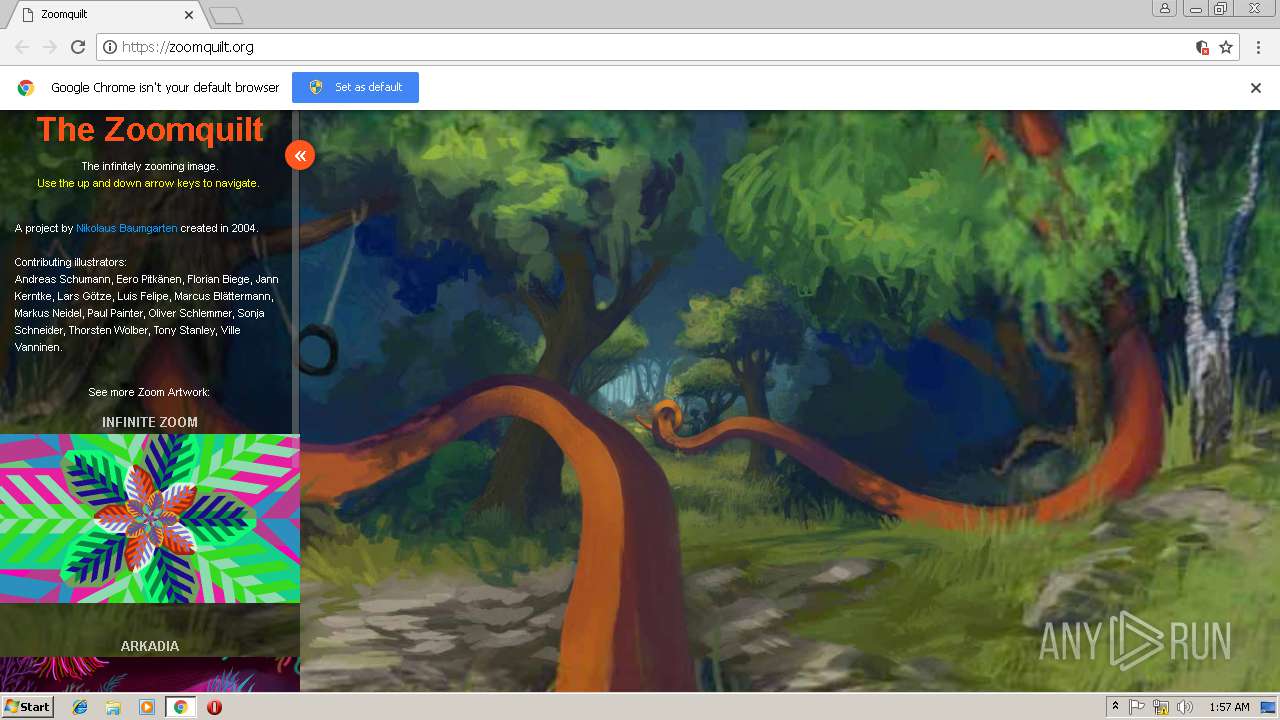Open Windows Explorer folder from taskbar

click(x=113, y=707)
